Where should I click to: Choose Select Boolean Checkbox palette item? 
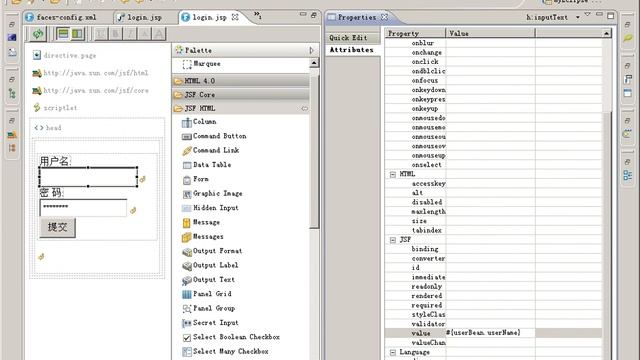(231, 337)
